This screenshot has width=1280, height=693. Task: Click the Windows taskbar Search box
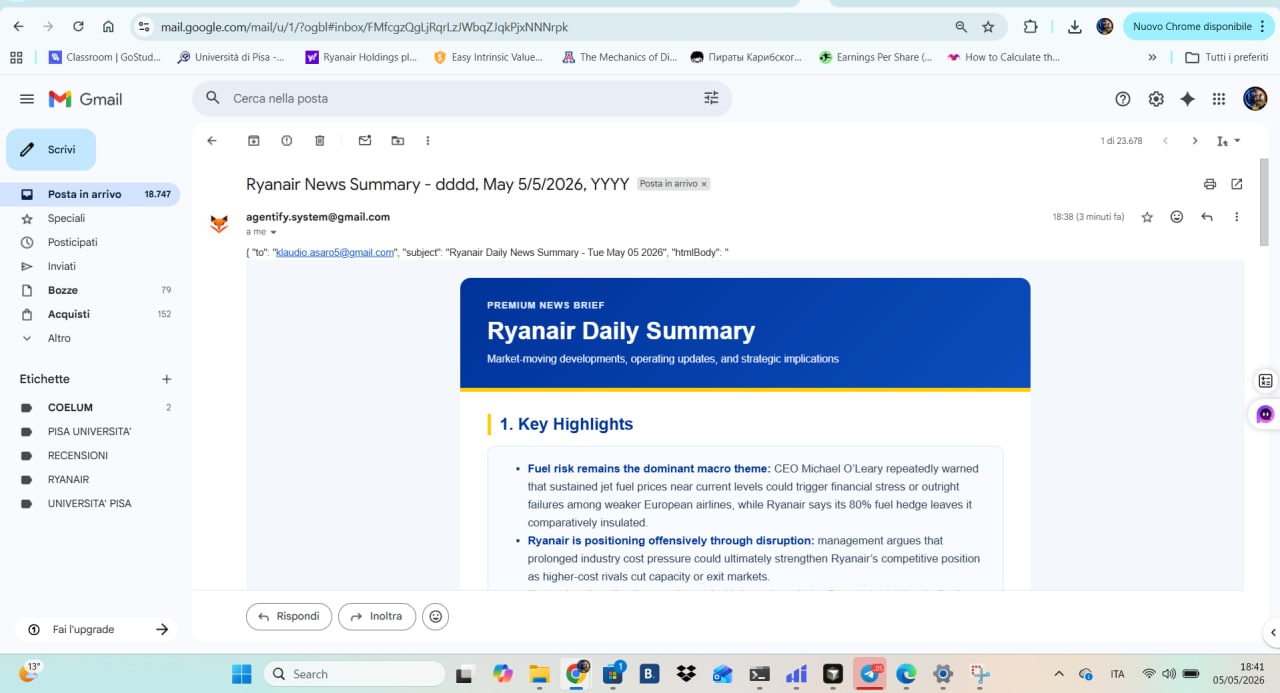(354, 674)
